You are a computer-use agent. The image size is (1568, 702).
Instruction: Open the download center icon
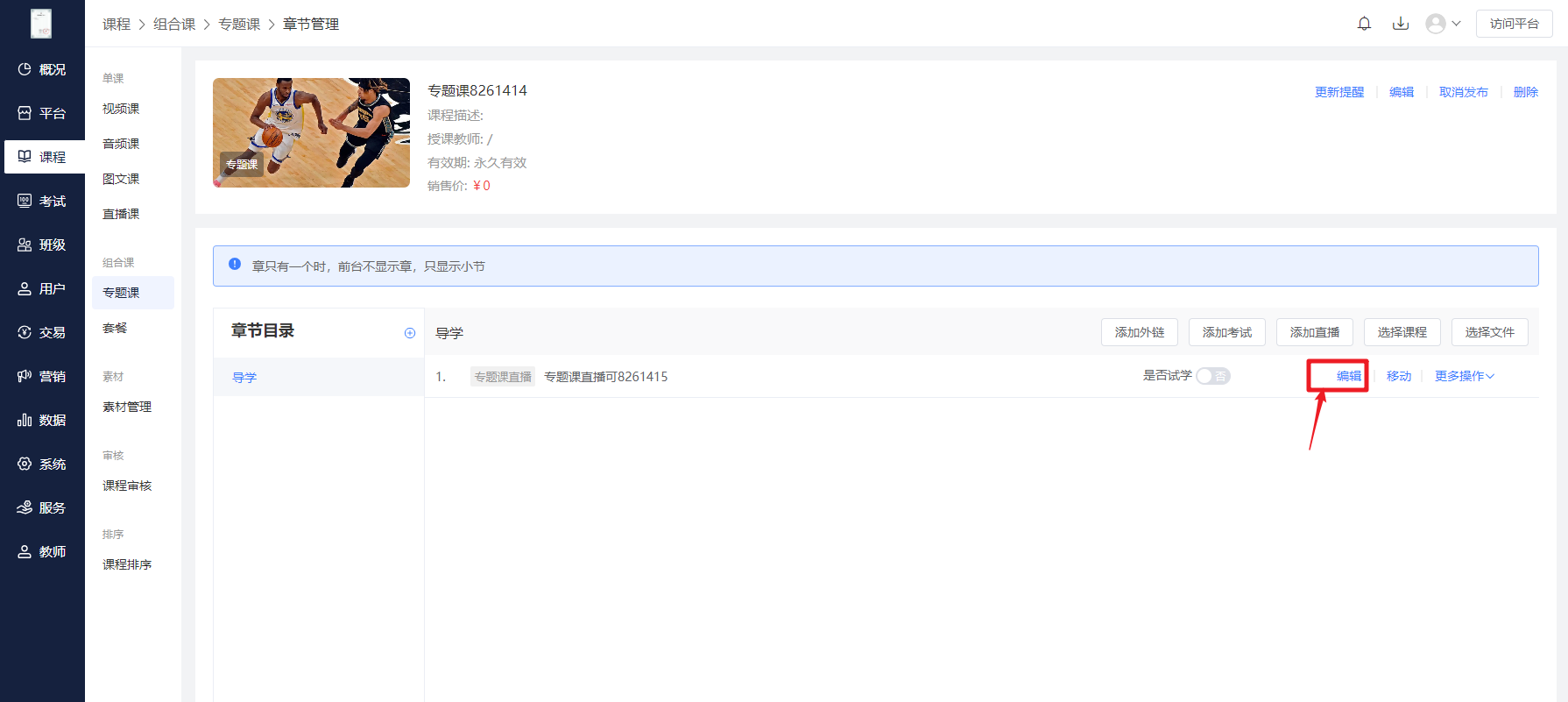tap(1401, 24)
